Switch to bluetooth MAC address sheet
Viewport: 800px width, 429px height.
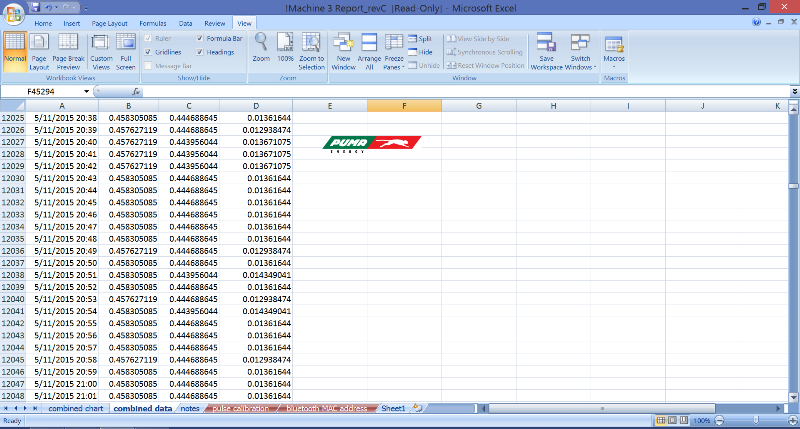click(x=327, y=408)
